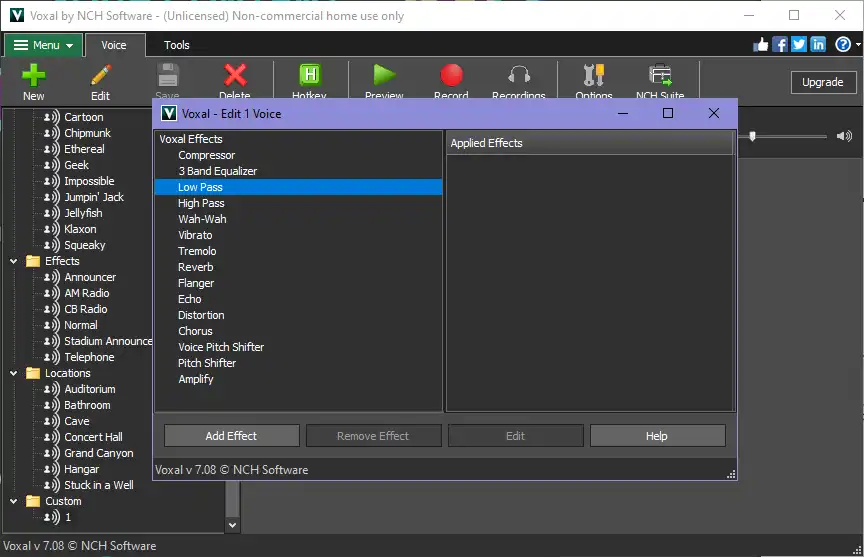
Task: Select custom voice 1
Action: (68, 517)
